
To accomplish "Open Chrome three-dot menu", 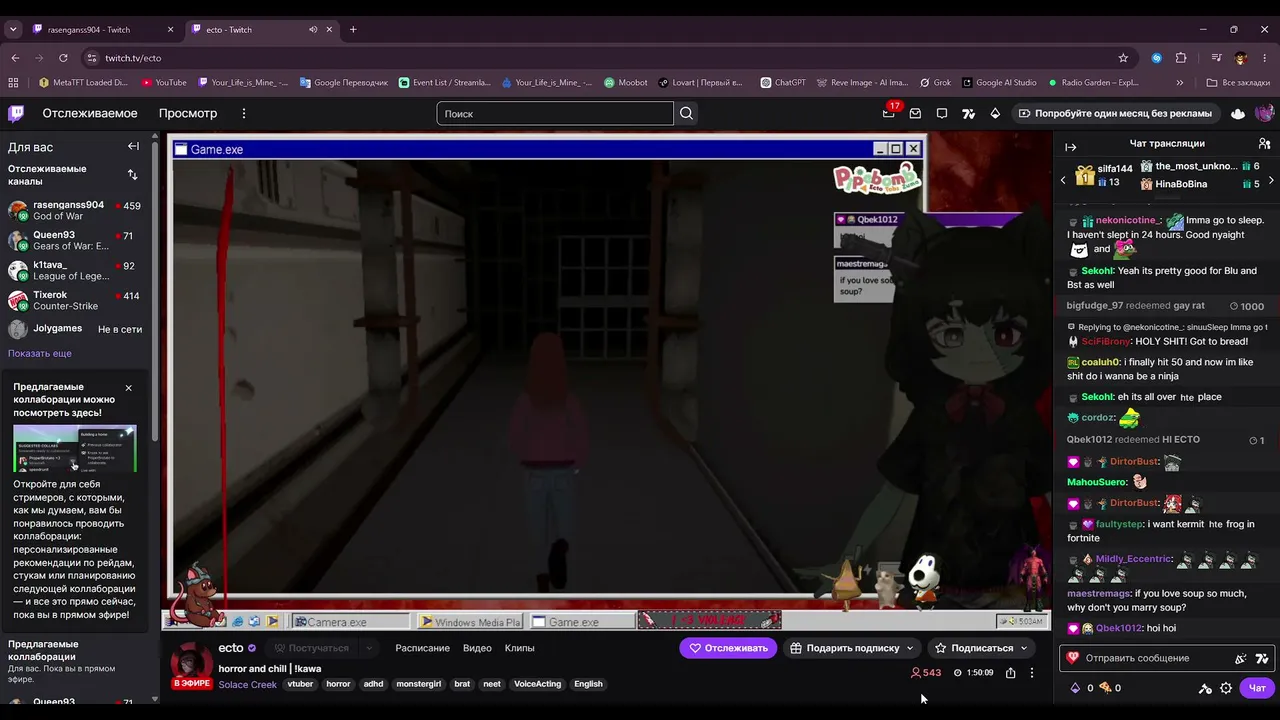I will tap(1265, 58).
